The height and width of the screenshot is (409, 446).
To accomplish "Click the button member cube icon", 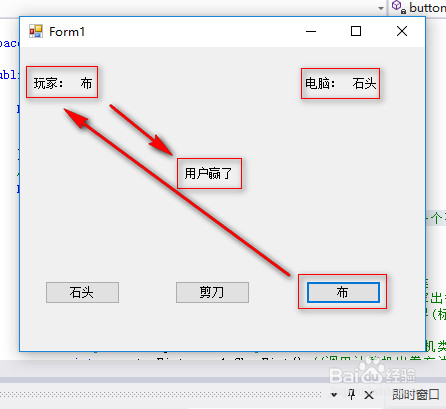I will point(398,7).
